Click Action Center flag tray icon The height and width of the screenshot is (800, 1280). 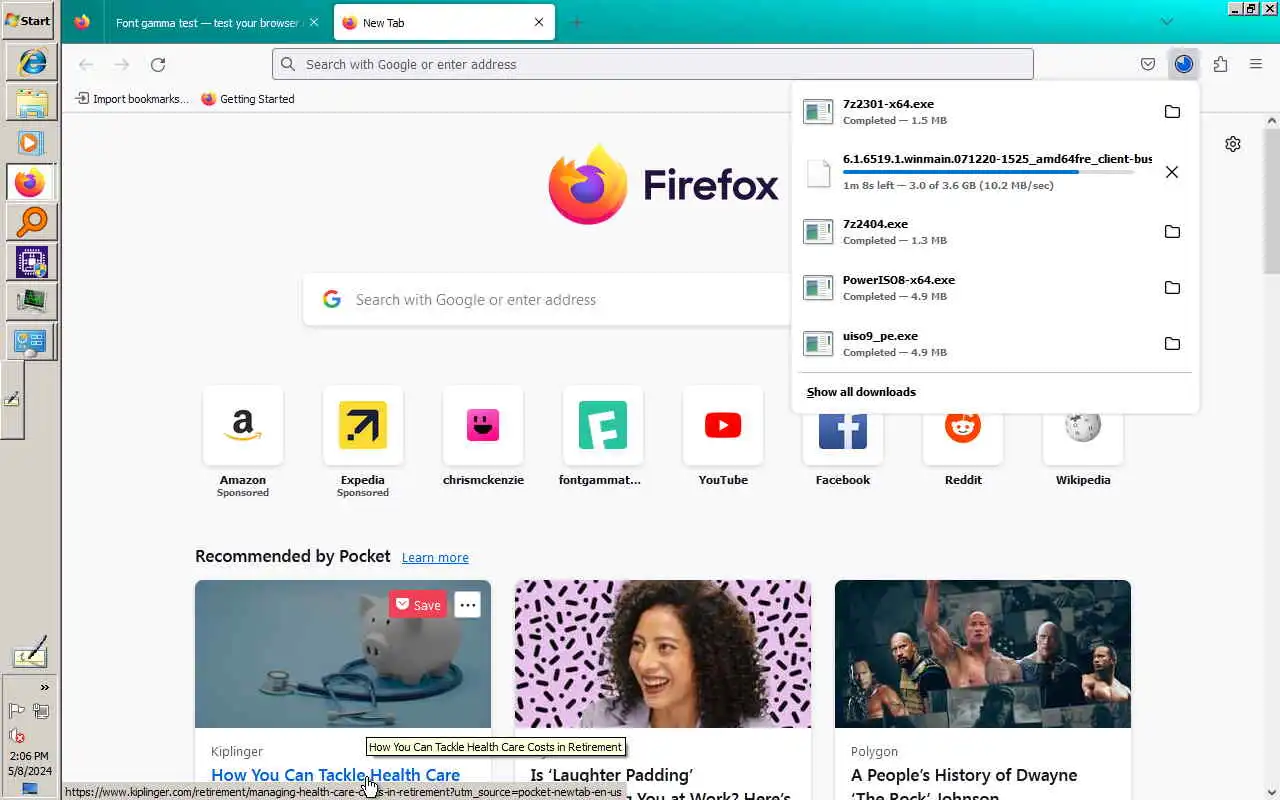coord(17,711)
